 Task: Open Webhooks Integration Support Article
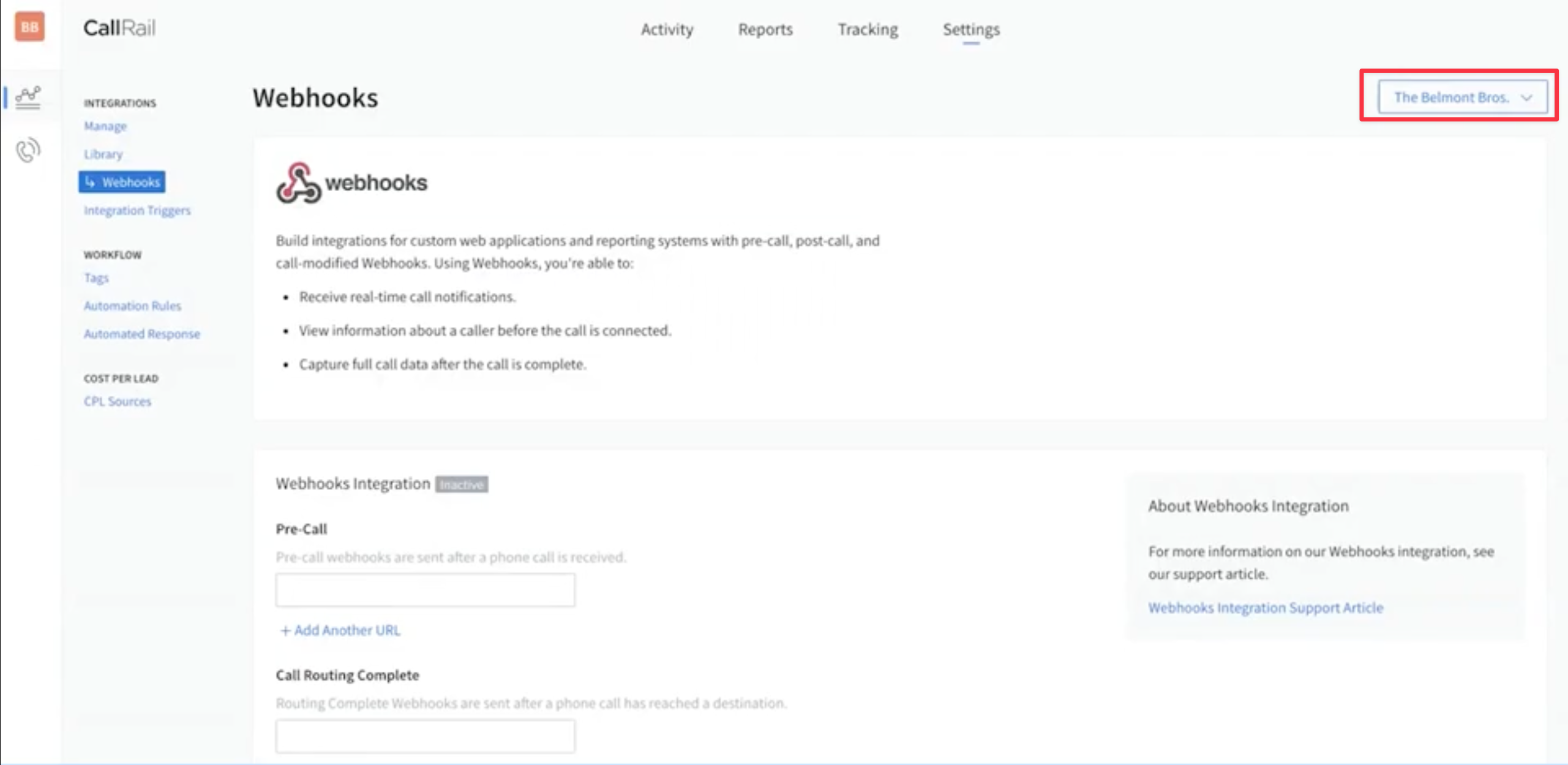tap(1265, 608)
